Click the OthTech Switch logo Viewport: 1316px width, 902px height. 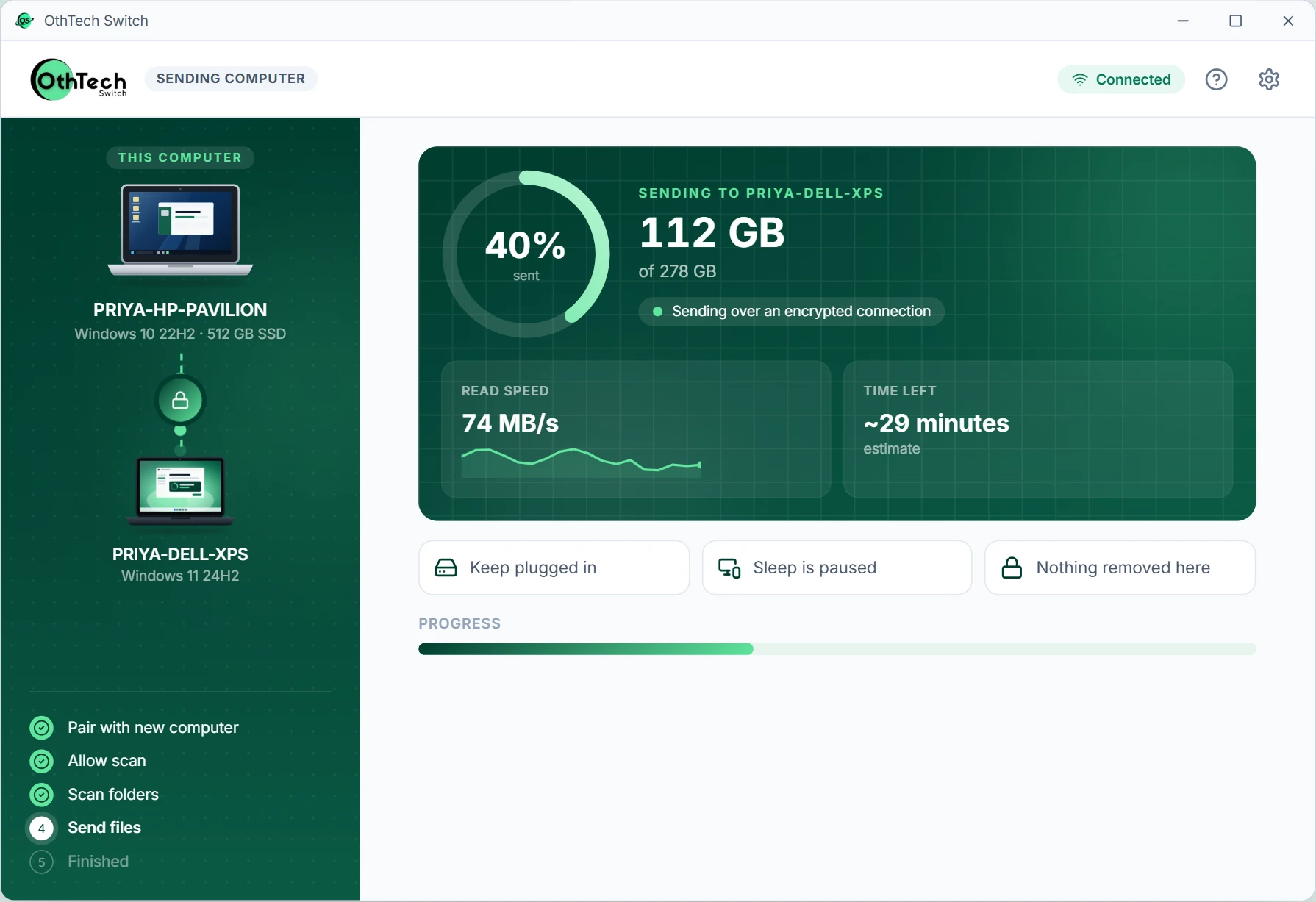click(x=79, y=79)
